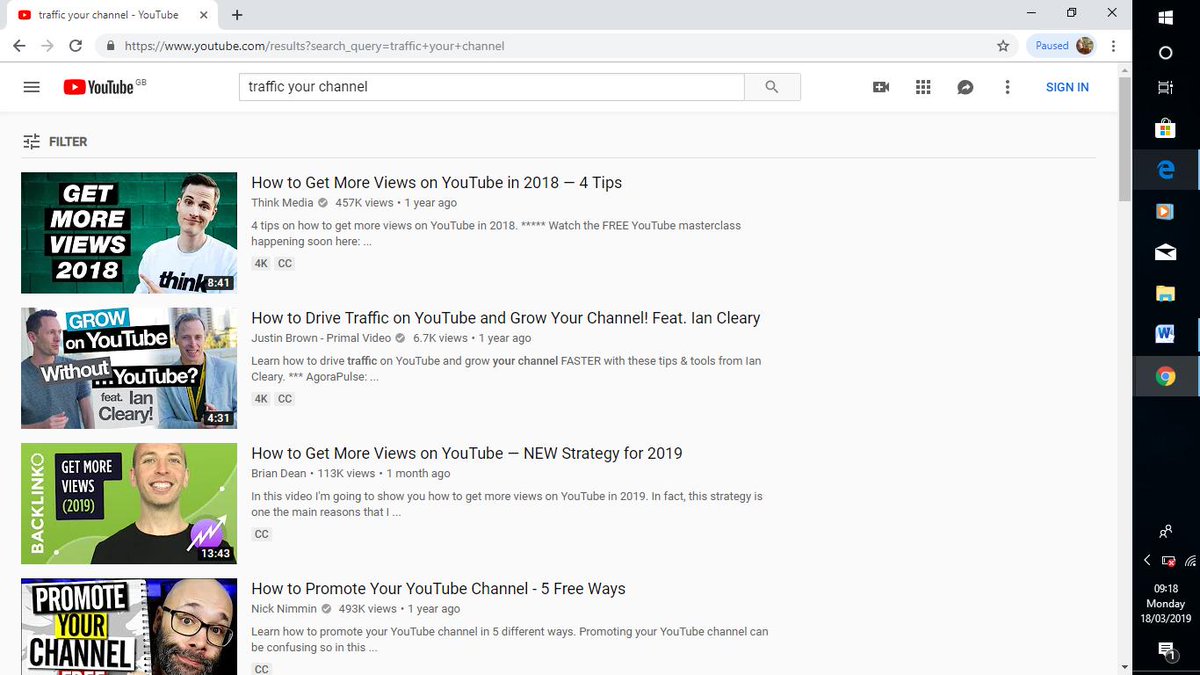Click '493K views' text

367,608
